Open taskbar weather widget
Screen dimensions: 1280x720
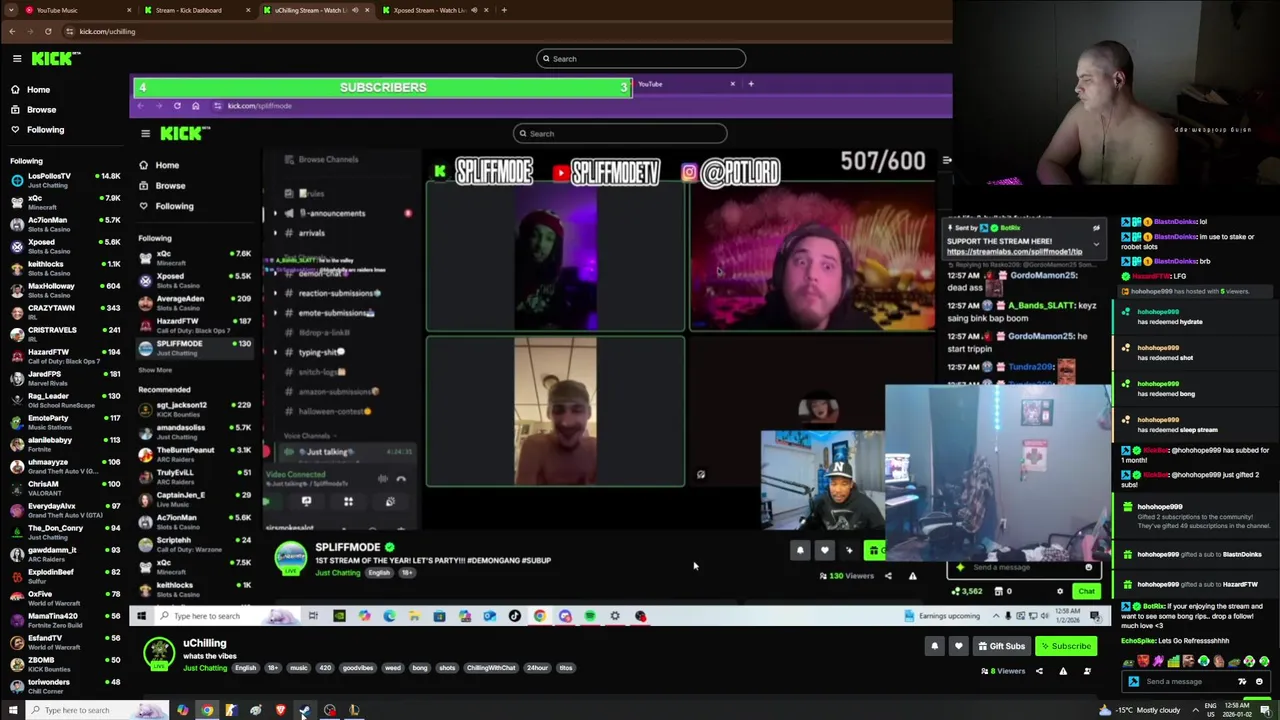(x=1140, y=710)
